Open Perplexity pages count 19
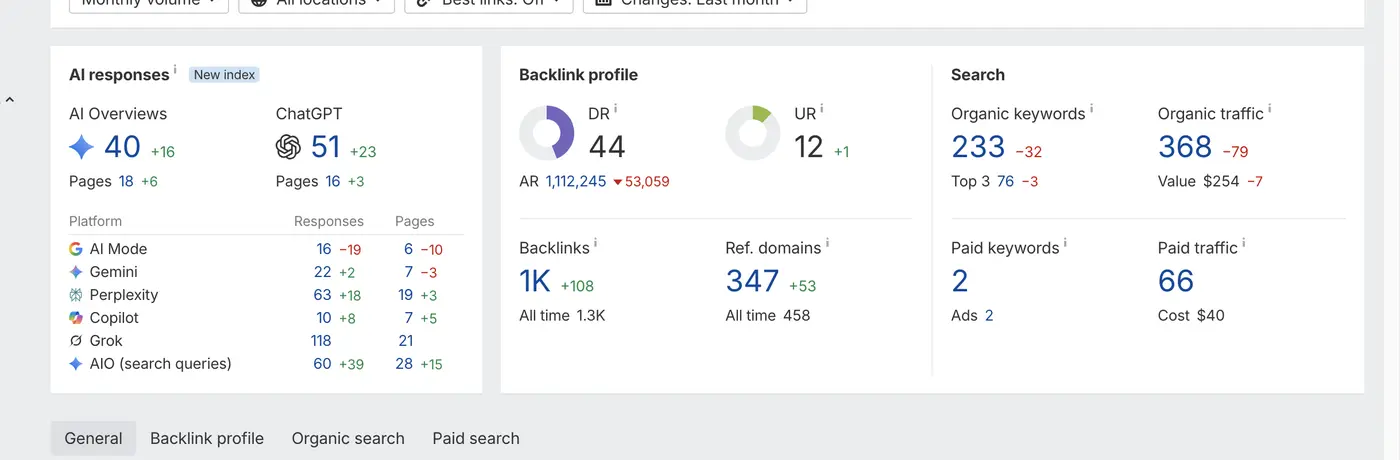1400x460 pixels. click(x=405, y=295)
